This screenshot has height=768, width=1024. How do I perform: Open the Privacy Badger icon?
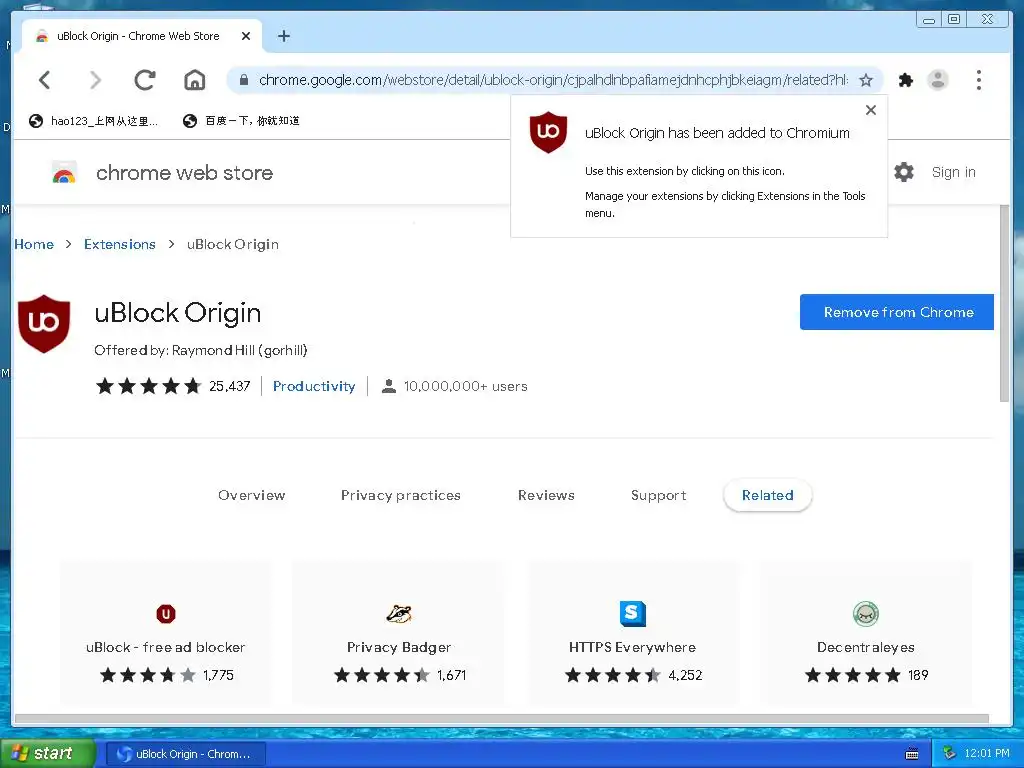[399, 614]
